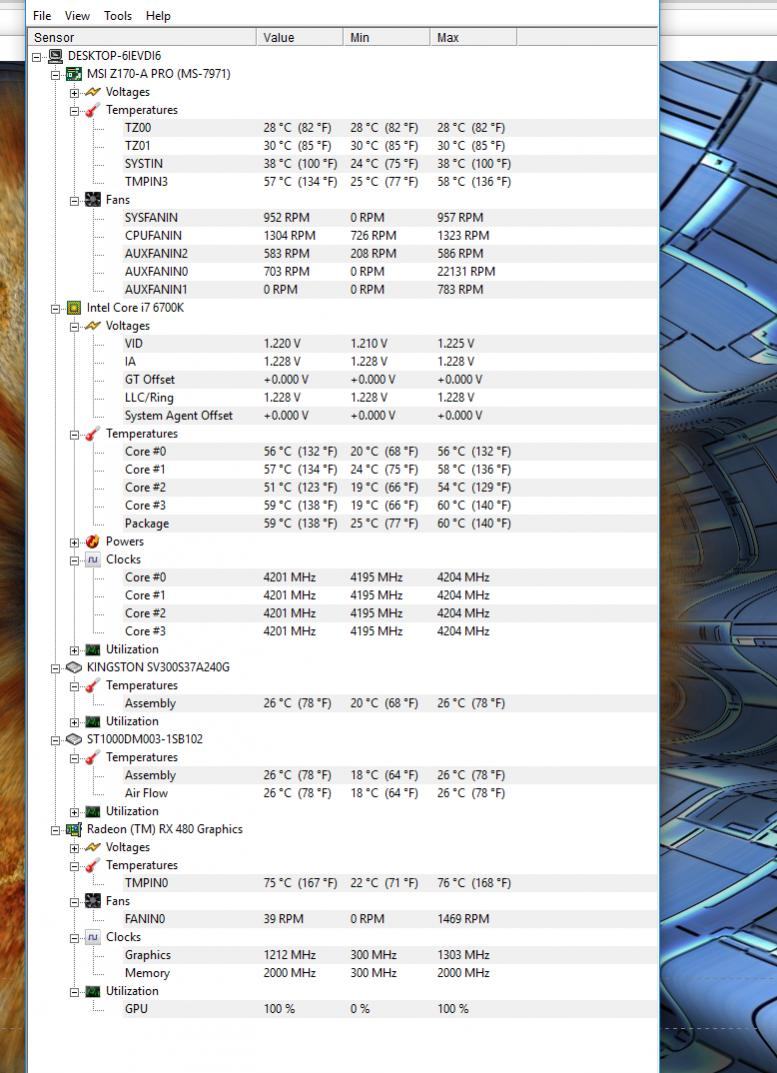
Task: Select the Package temperature row
Action: [x=389, y=523]
